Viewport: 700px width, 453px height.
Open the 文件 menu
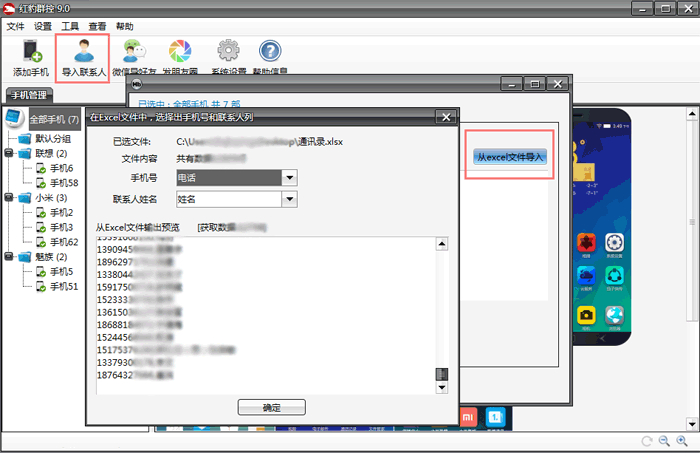pyautogui.click(x=16, y=26)
